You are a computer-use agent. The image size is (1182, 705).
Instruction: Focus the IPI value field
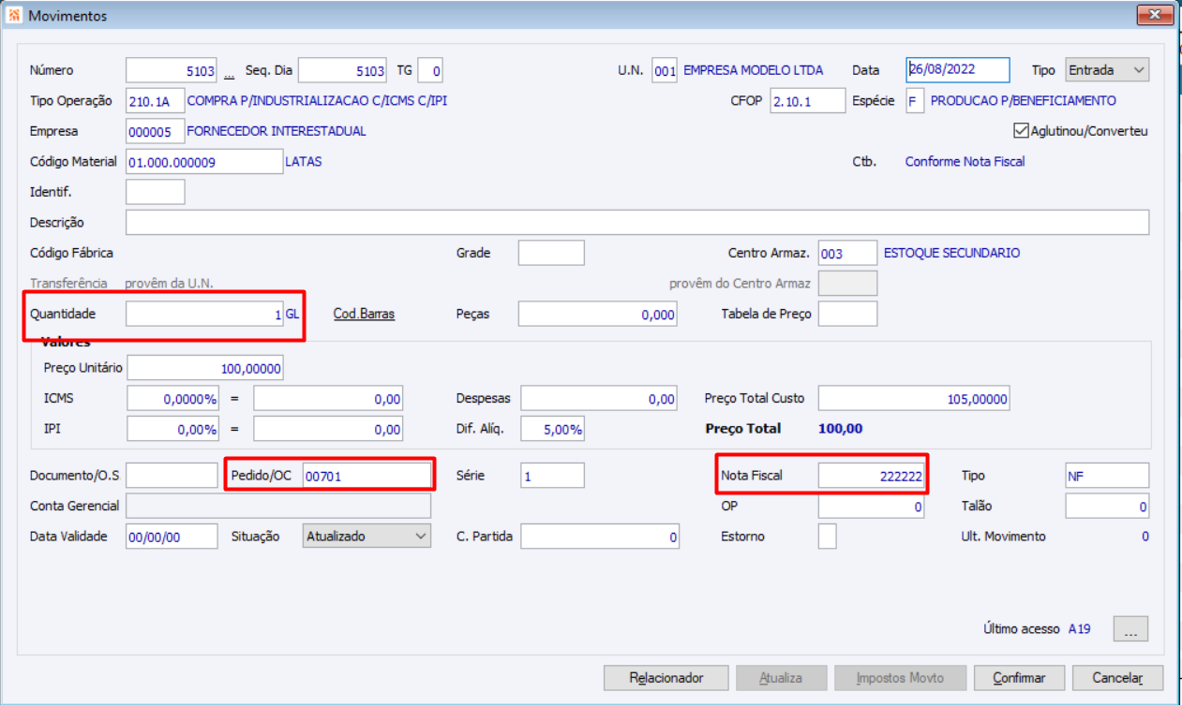pos(328,429)
